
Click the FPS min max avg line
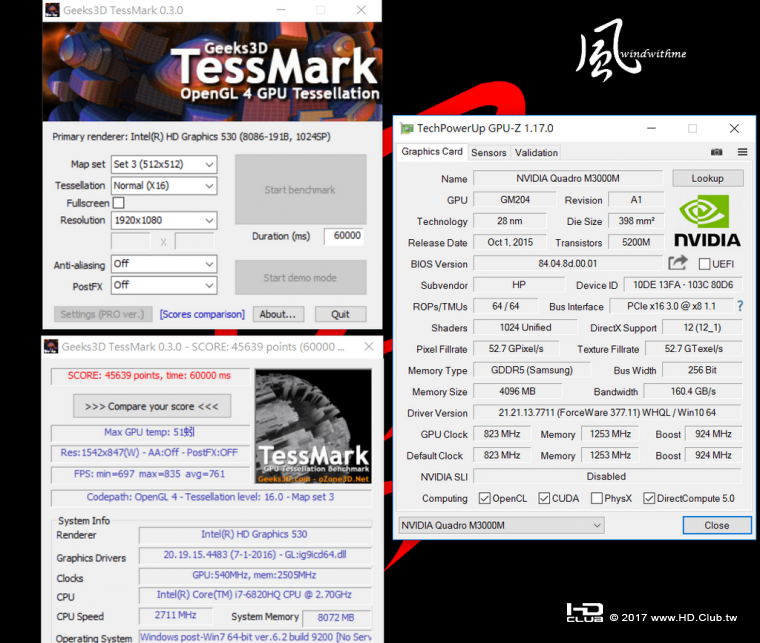[149, 474]
